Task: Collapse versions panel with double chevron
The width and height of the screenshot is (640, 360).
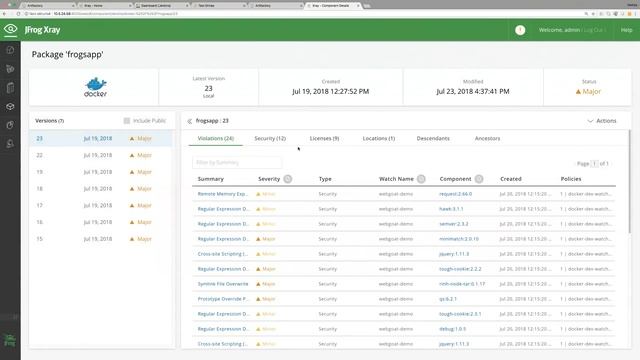Action: tap(189, 121)
